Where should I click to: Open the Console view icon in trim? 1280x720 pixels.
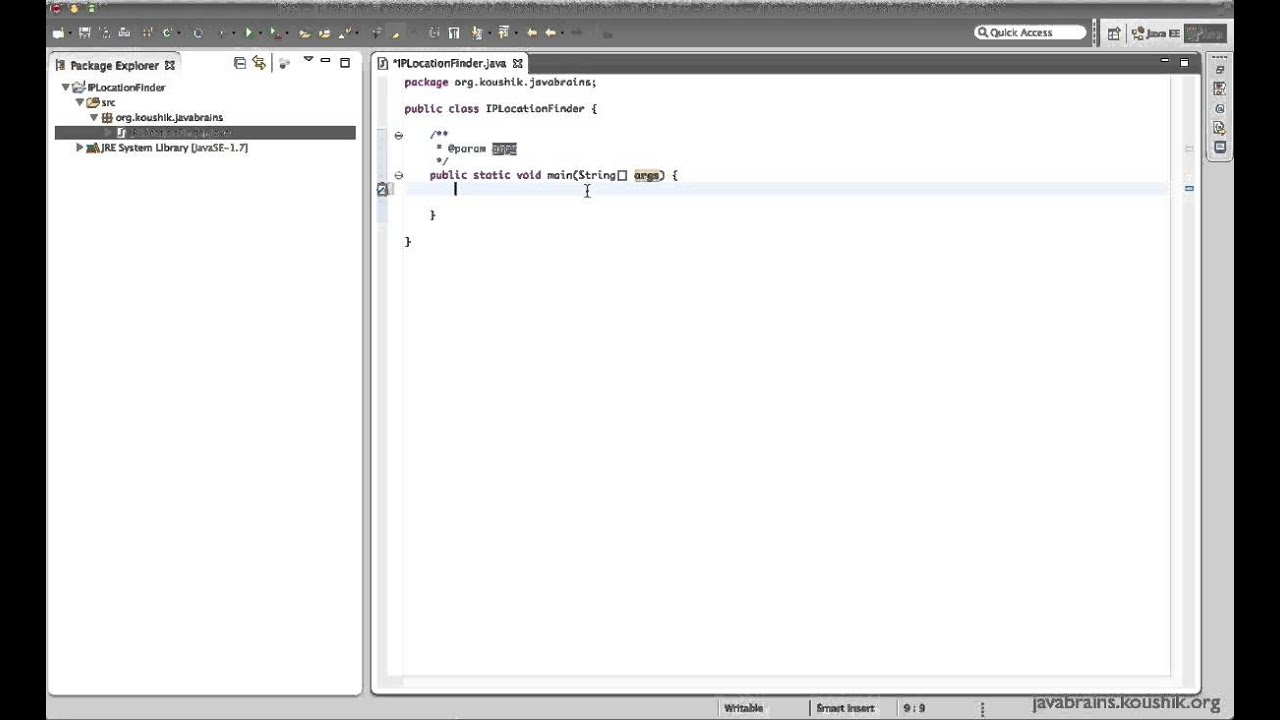click(1220, 147)
